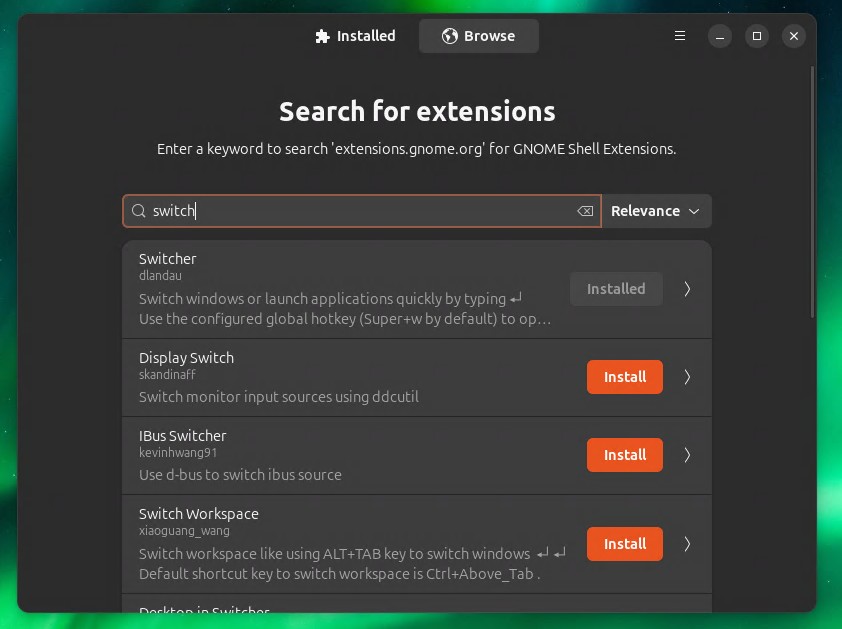Open the hamburger main menu
This screenshot has width=842, height=629.
pos(679,36)
